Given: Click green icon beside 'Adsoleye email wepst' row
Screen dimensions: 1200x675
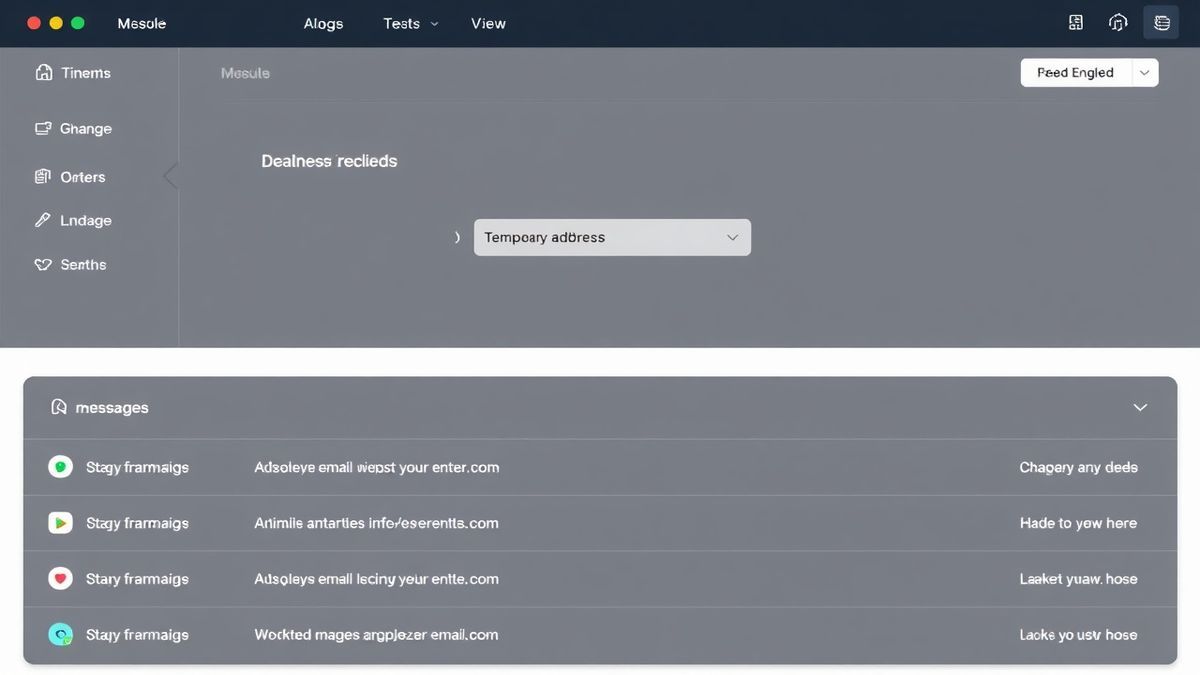Looking at the screenshot, I should tap(60, 467).
